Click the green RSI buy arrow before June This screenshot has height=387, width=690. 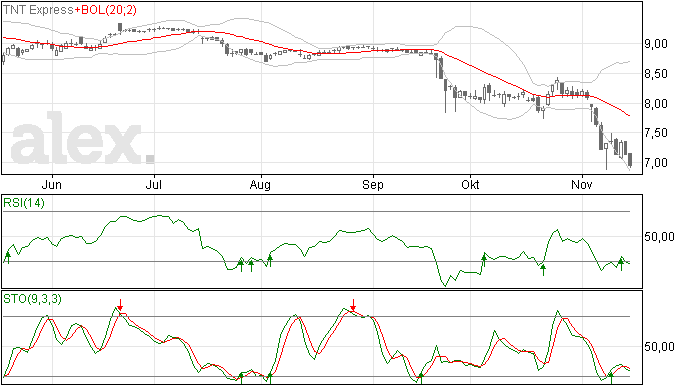[x=7, y=258]
